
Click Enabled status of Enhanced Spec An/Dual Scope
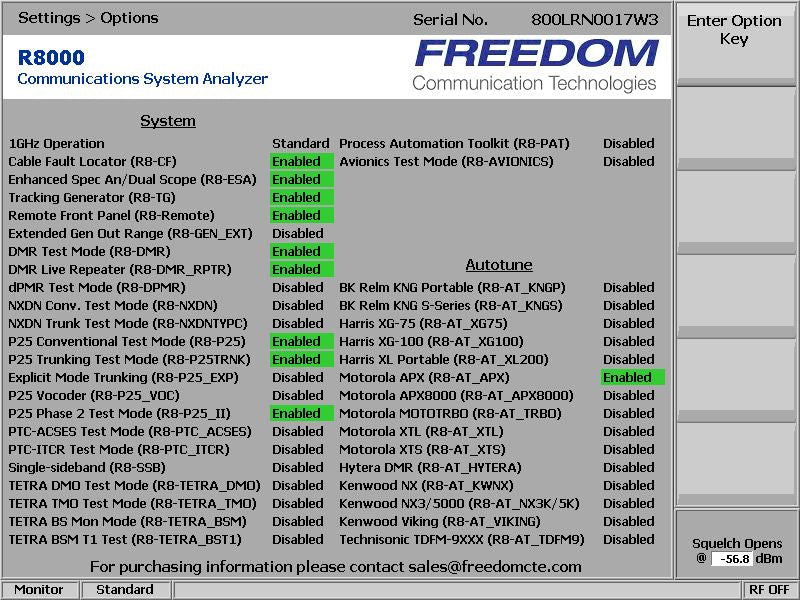(x=302, y=180)
